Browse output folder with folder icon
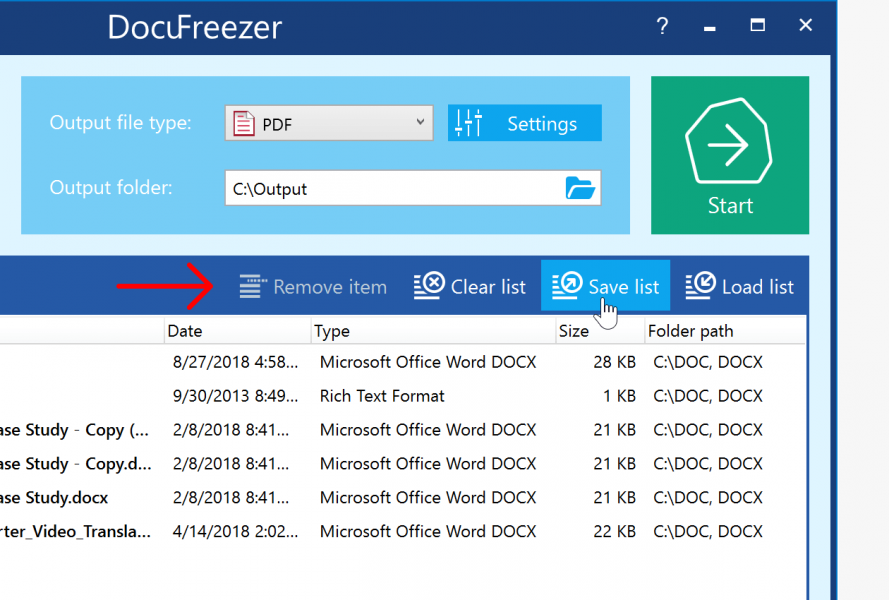The image size is (889, 600). click(580, 188)
